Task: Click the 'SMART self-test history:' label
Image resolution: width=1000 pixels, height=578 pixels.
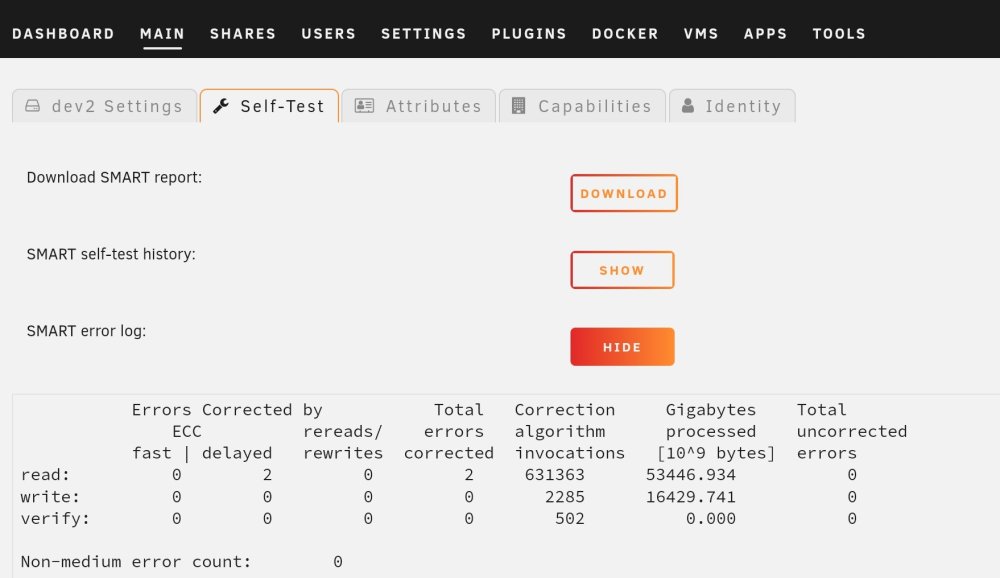Action: (x=111, y=254)
